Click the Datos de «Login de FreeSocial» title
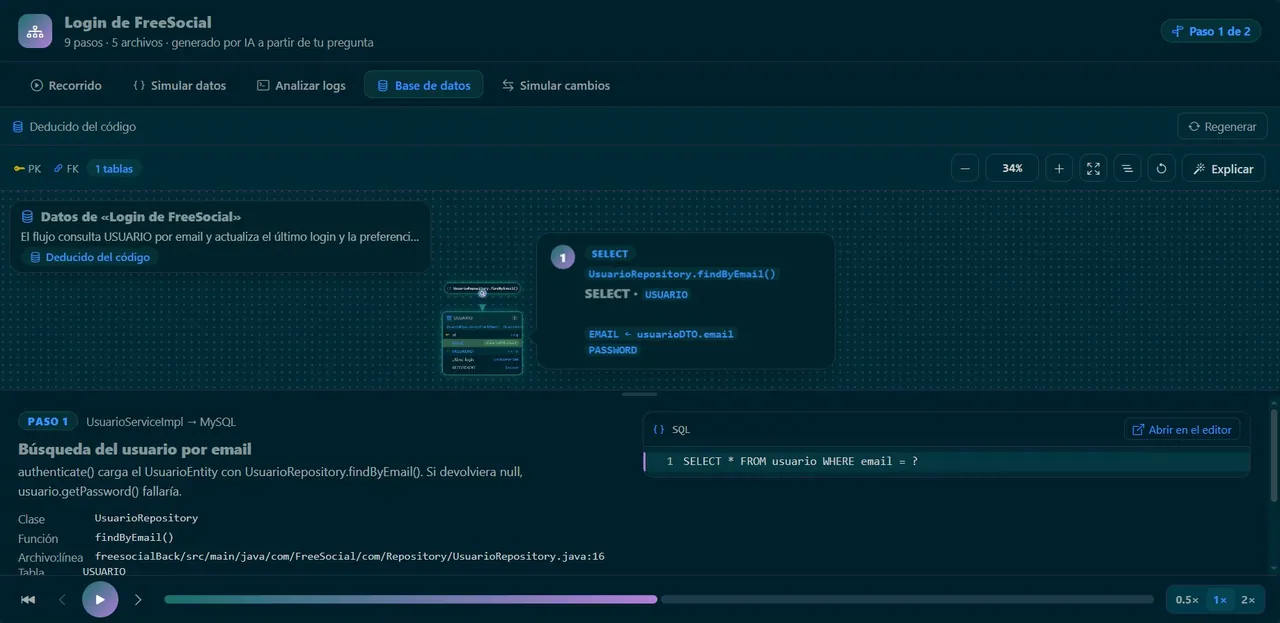The image size is (1280, 623). pyautogui.click(x=140, y=216)
